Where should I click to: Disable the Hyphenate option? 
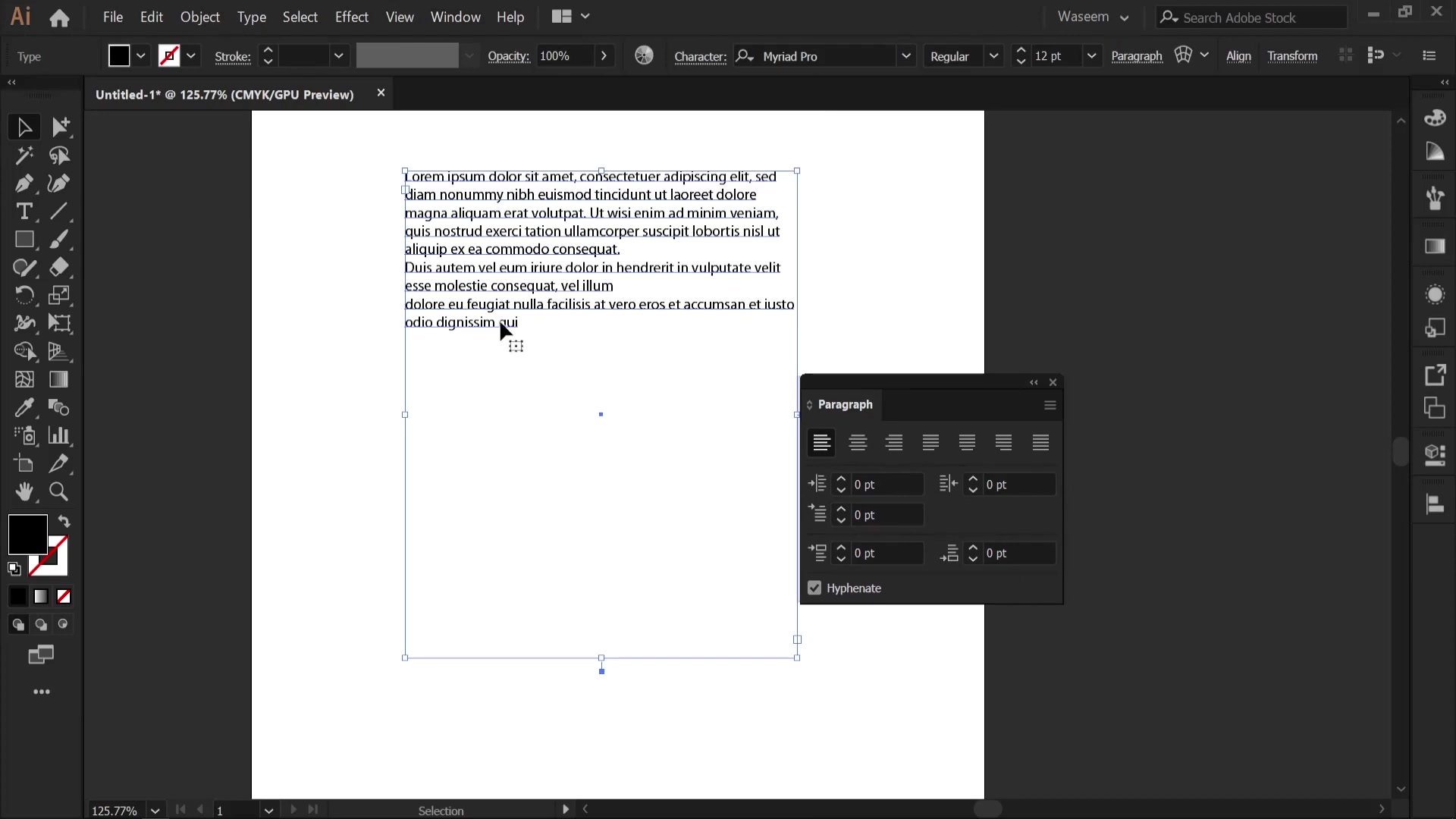(x=814, y=588)
